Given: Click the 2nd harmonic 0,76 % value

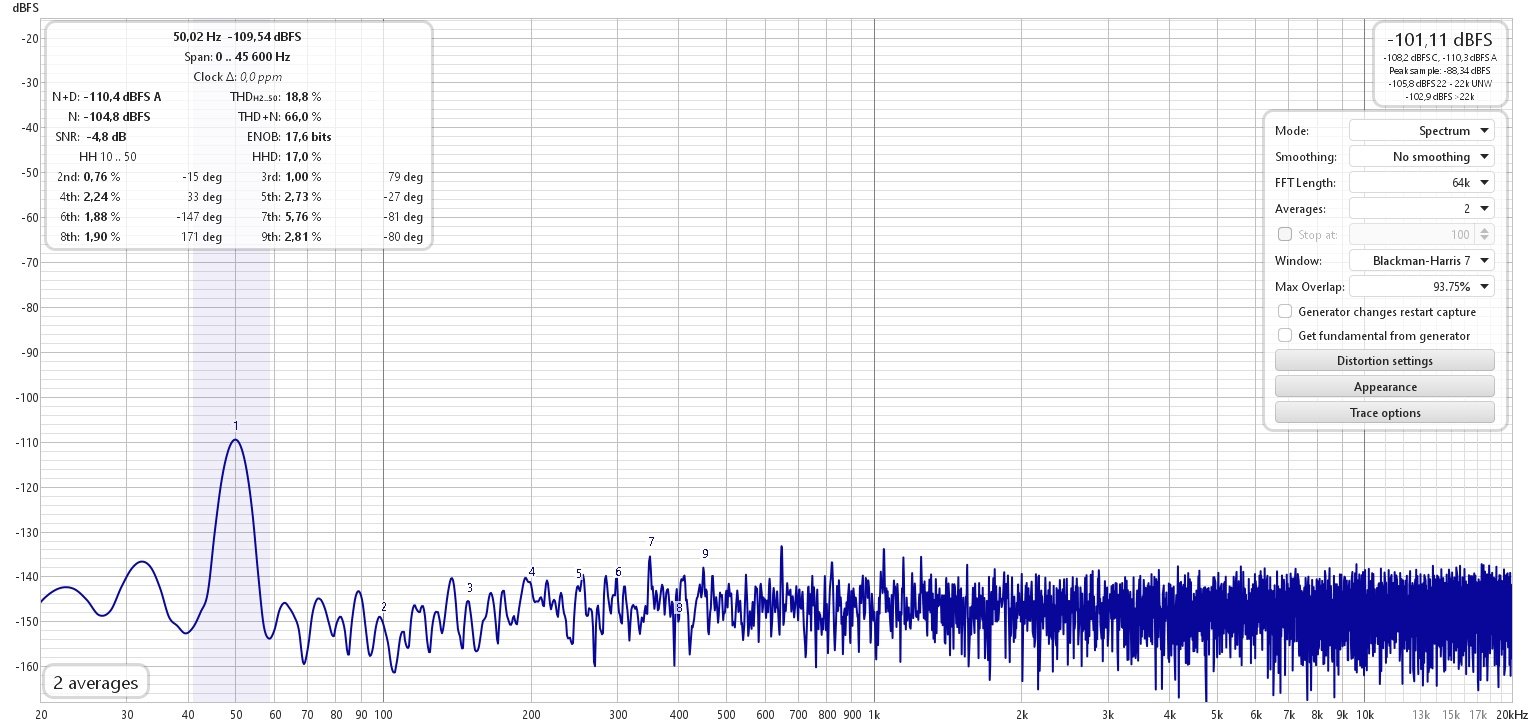Looking at the screenshot, I should [x=101, y=177].
